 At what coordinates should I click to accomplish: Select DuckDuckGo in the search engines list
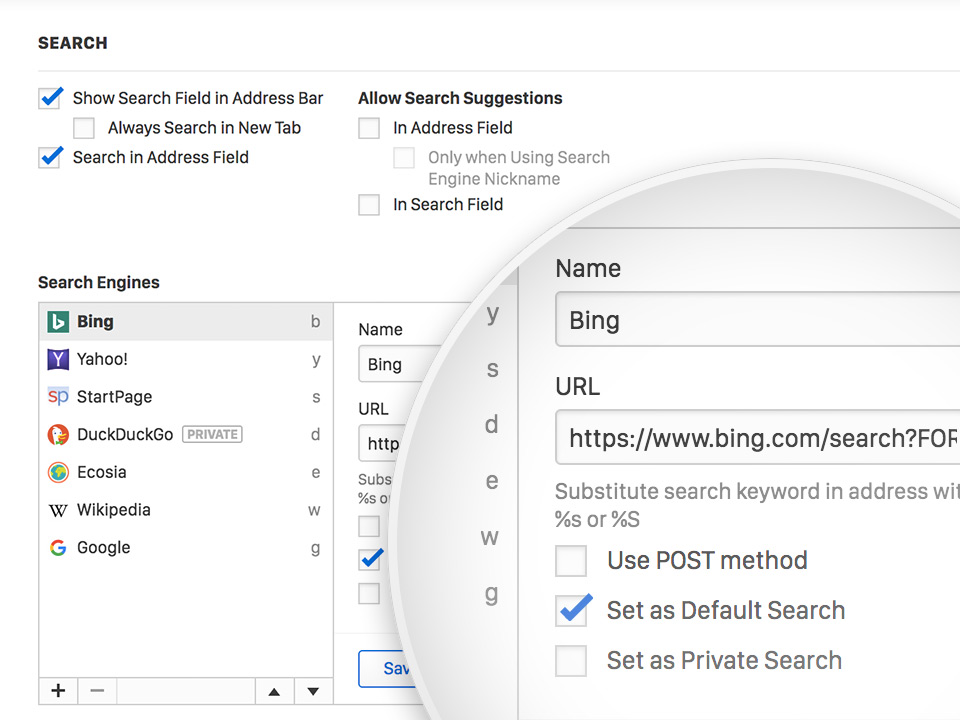click(186, 435)
